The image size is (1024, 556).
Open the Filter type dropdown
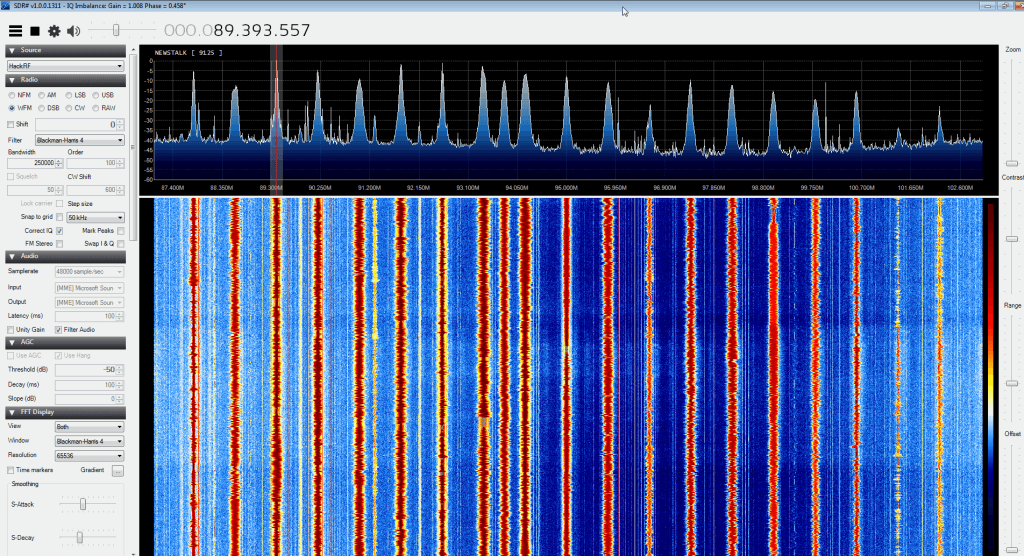79,140
